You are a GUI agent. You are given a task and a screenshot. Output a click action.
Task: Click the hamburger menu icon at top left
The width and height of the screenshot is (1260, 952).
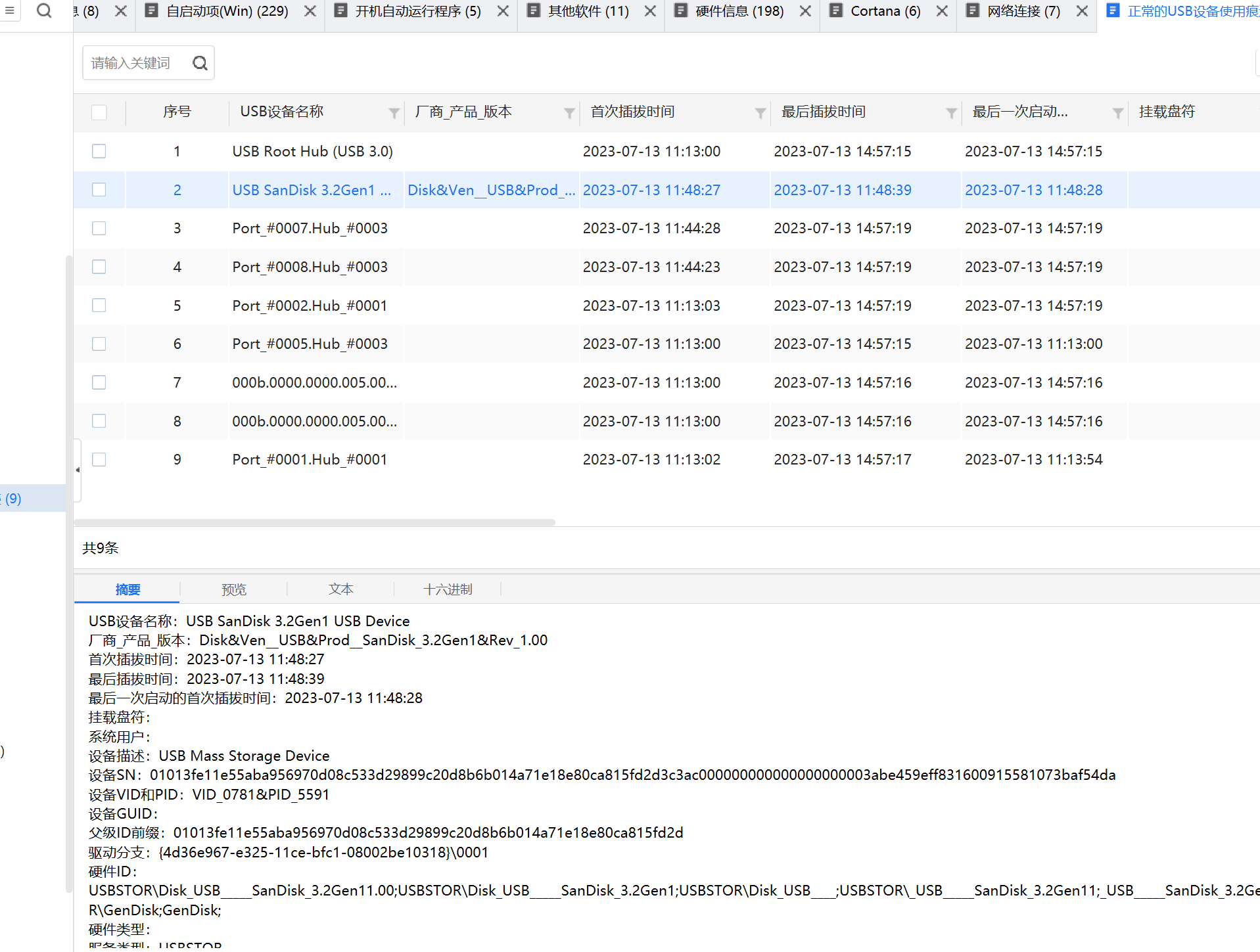9,11
